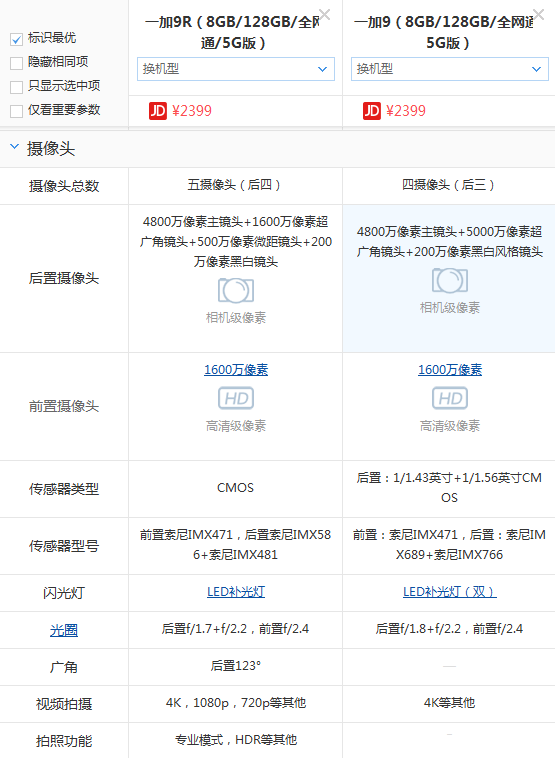Screen dimensions: 555x758
Task: Click the 4K等其他 video value
Action: tap(450, 703)
